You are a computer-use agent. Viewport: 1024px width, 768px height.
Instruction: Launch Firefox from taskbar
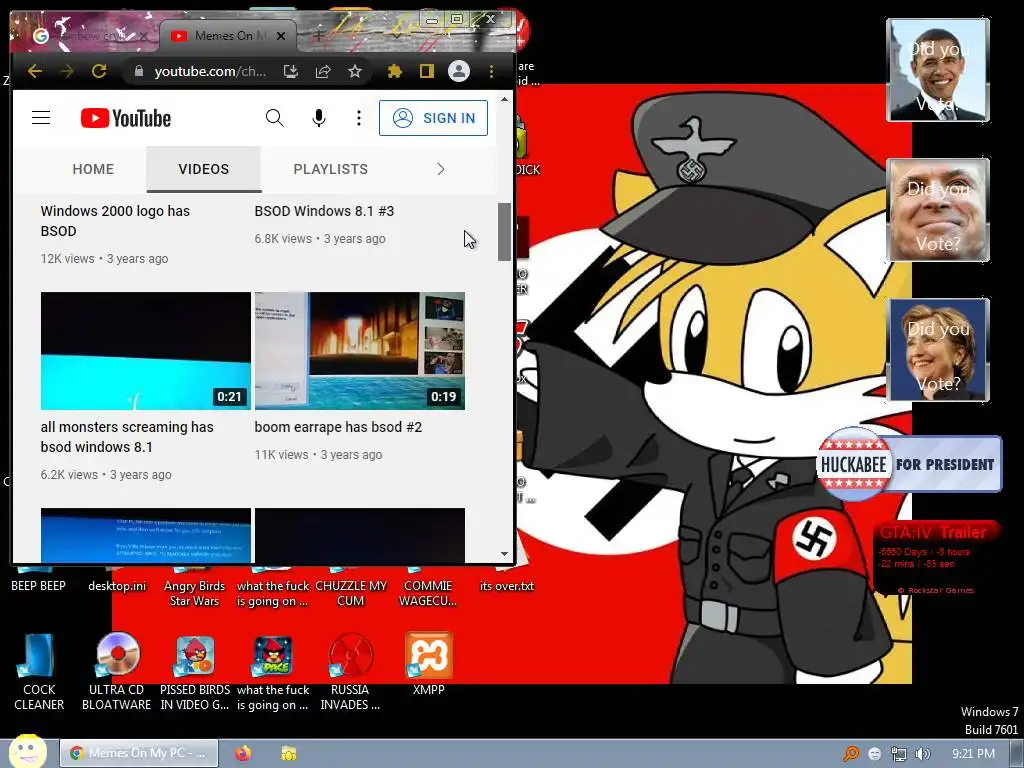point(243,753)
